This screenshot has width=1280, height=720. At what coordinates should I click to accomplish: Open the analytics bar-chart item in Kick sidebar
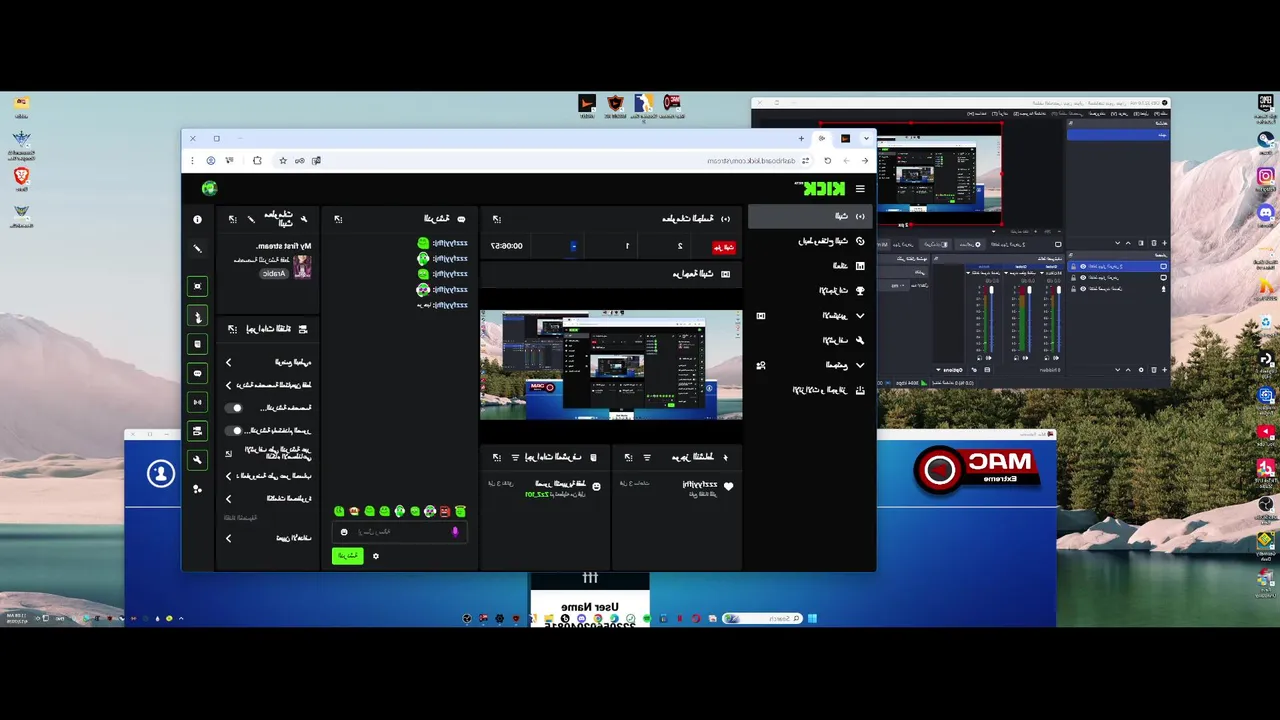[809, 266]
